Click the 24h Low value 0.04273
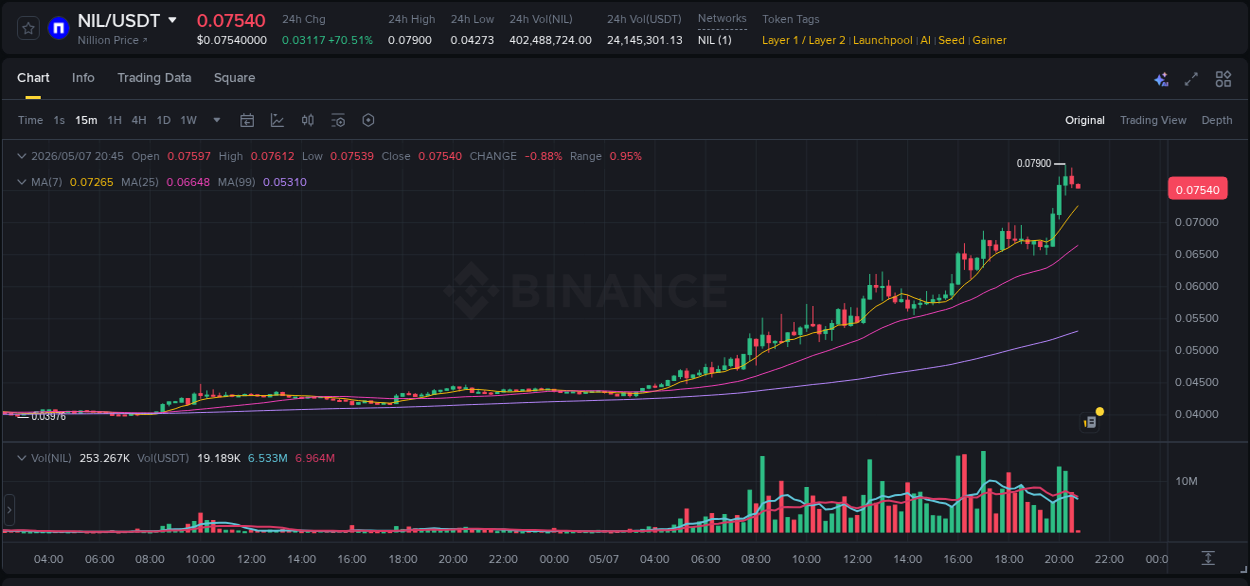The width and height of the screenshot is (1250, 586). 472,40
